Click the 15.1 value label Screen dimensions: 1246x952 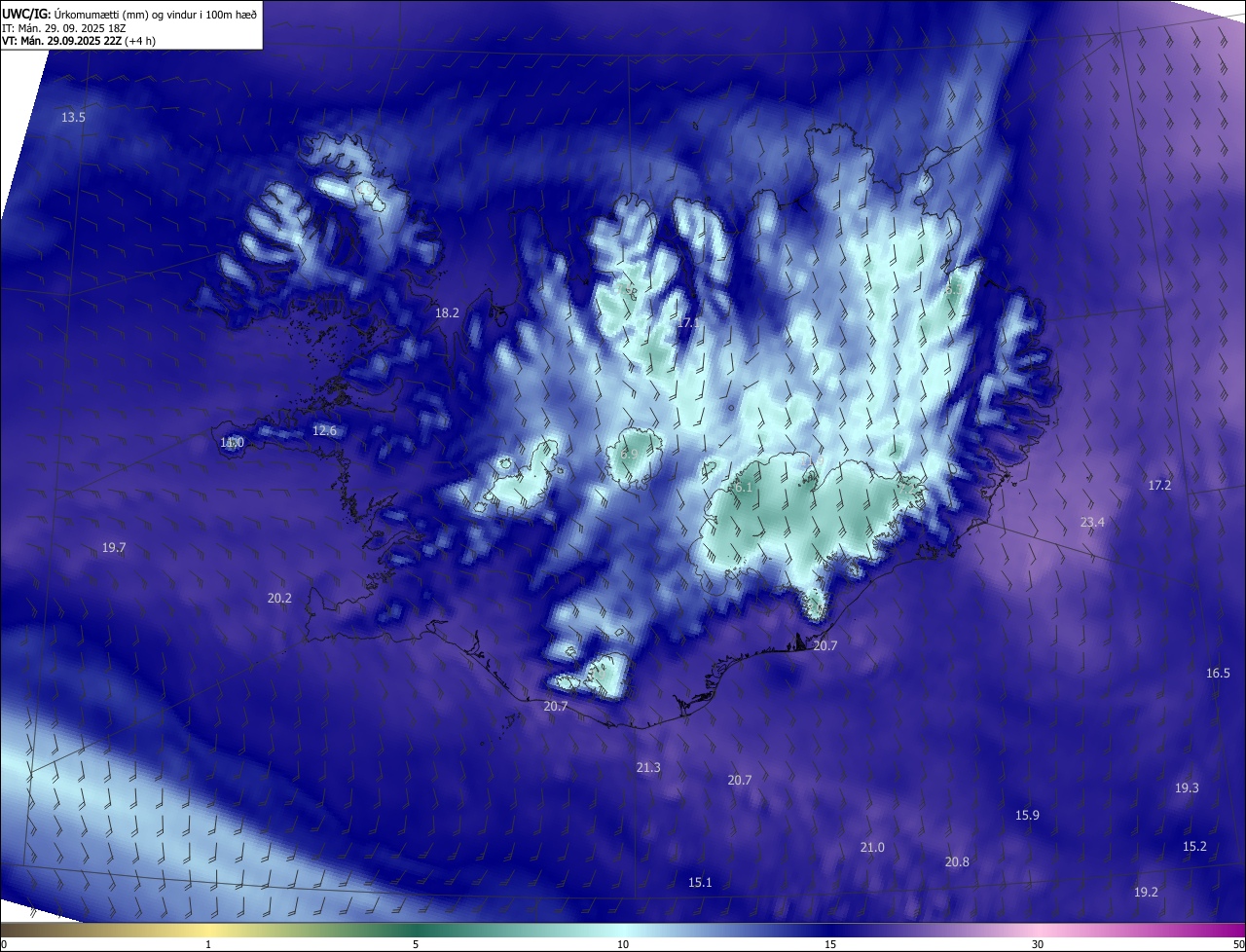coord(700,883)
